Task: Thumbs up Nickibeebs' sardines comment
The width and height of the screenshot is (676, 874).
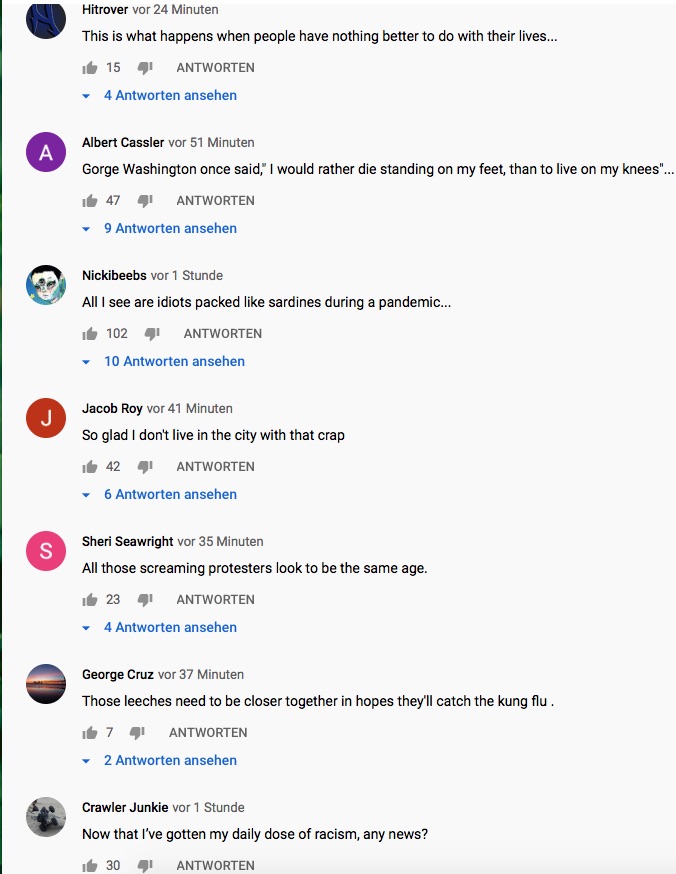Action: click(x=90, y=334)
